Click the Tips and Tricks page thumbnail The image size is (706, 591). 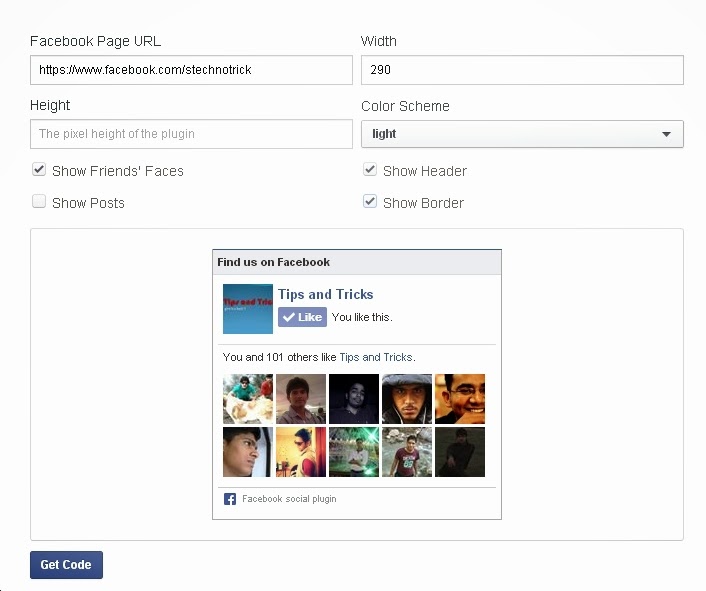tap(248, 309)
